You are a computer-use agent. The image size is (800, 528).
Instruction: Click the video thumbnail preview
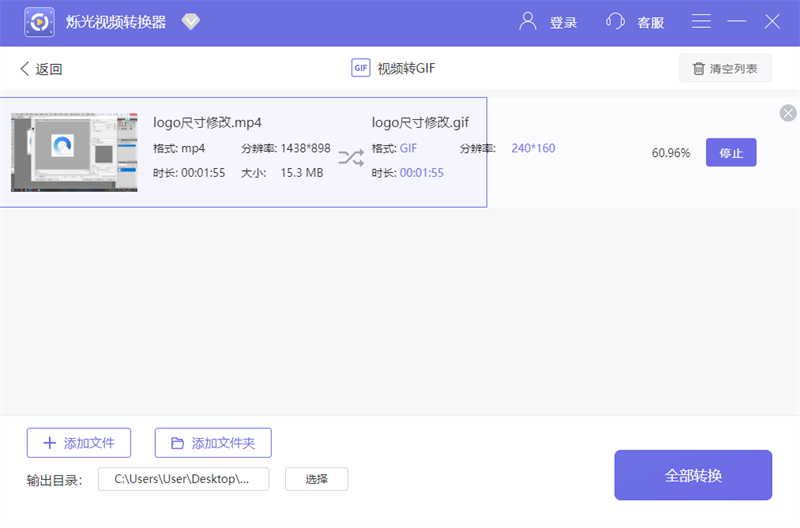tap(74, 152)
